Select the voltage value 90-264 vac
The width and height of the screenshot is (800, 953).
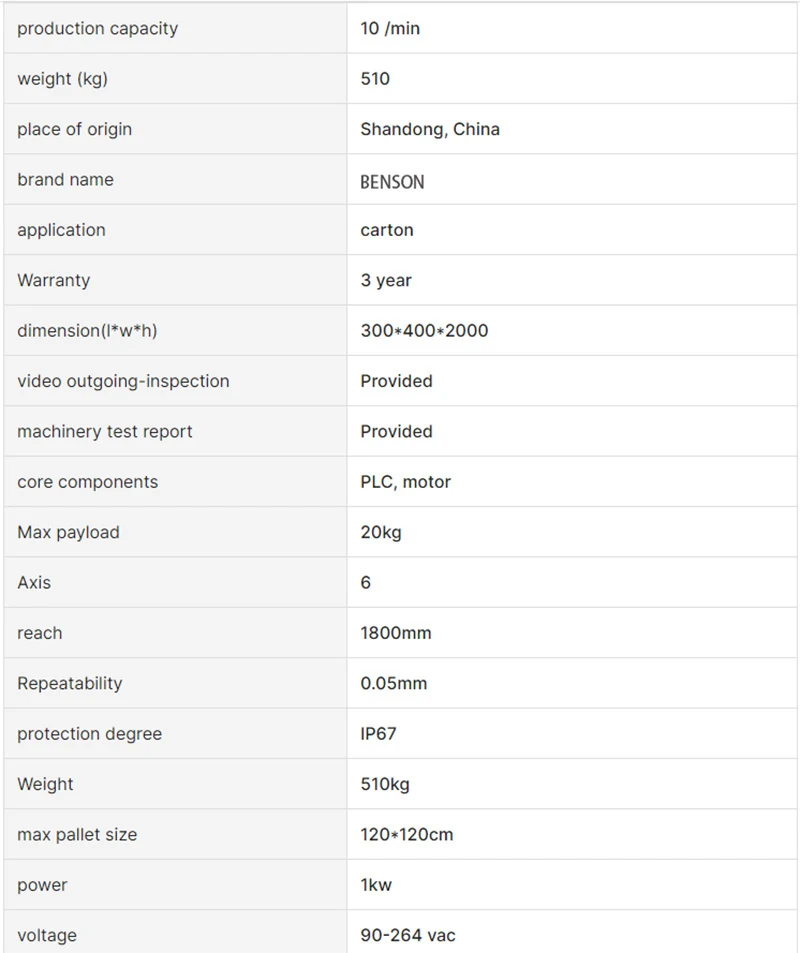click(408, 935)
